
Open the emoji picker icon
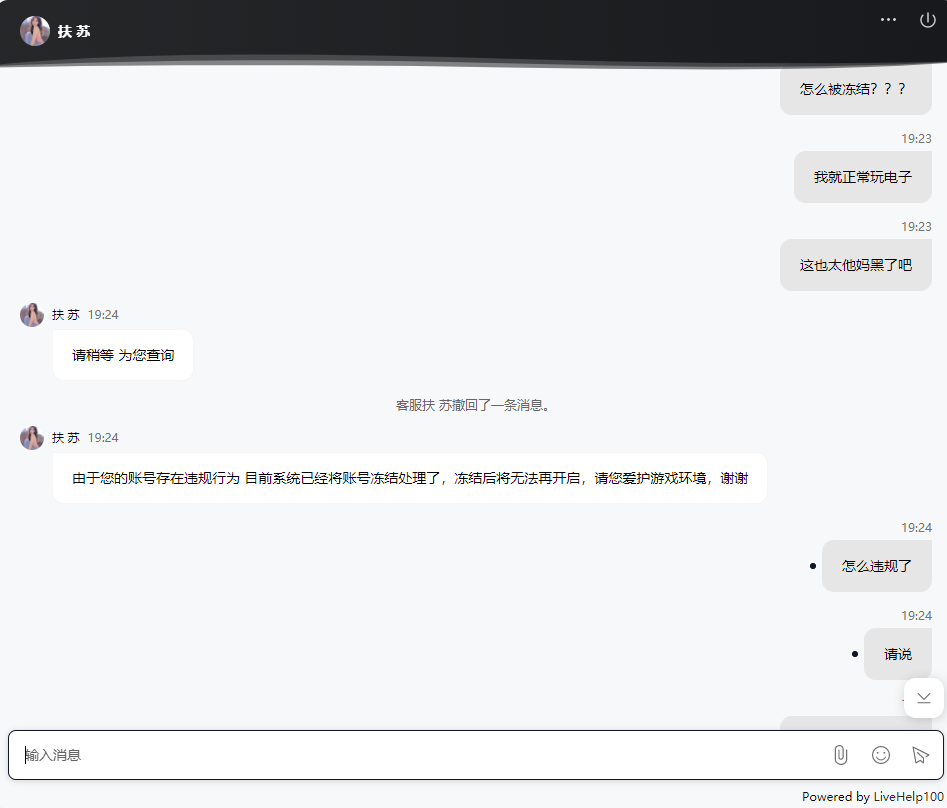[880, 755]
